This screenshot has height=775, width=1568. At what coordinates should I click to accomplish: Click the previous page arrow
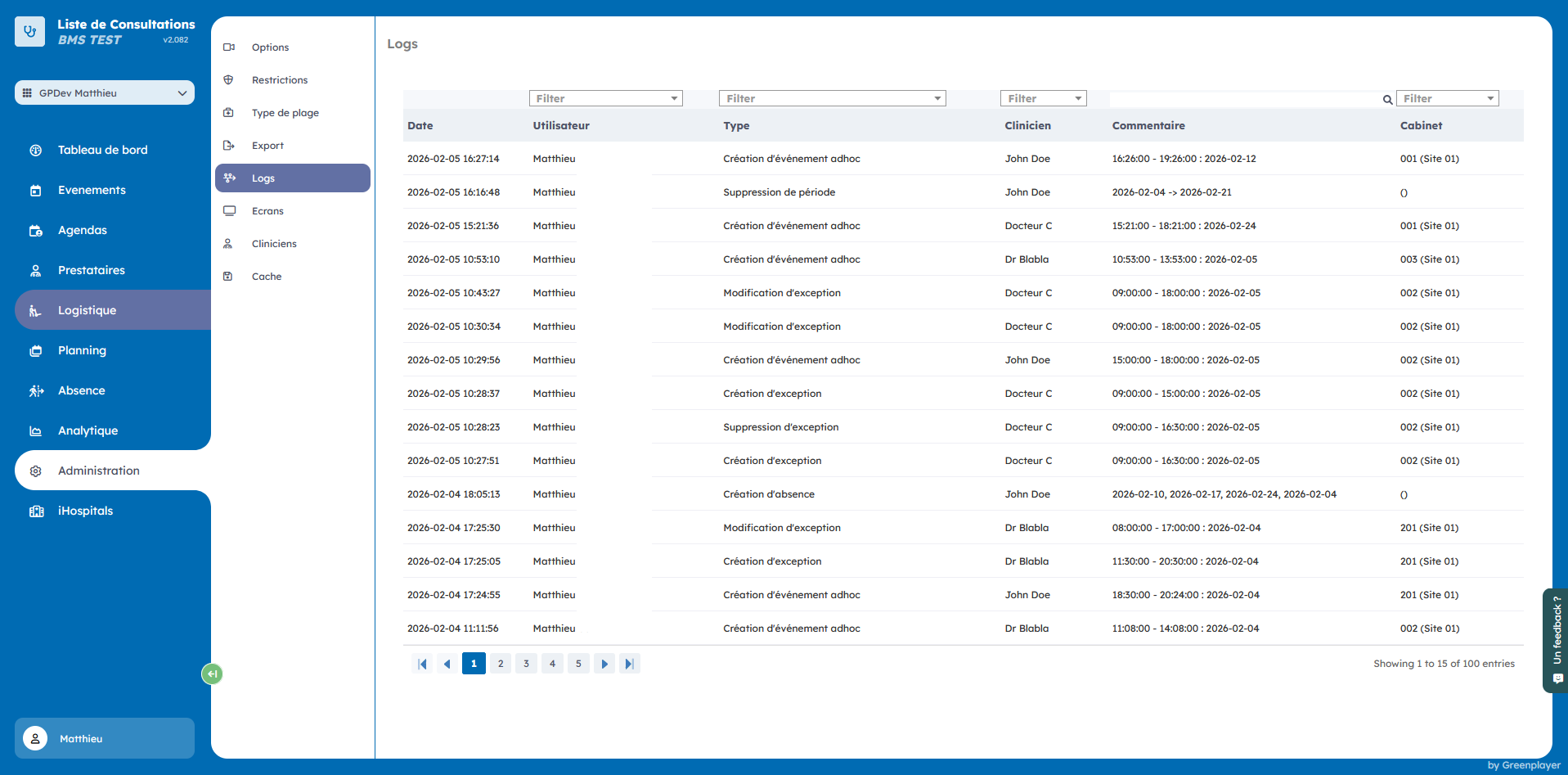coord(447,664)
